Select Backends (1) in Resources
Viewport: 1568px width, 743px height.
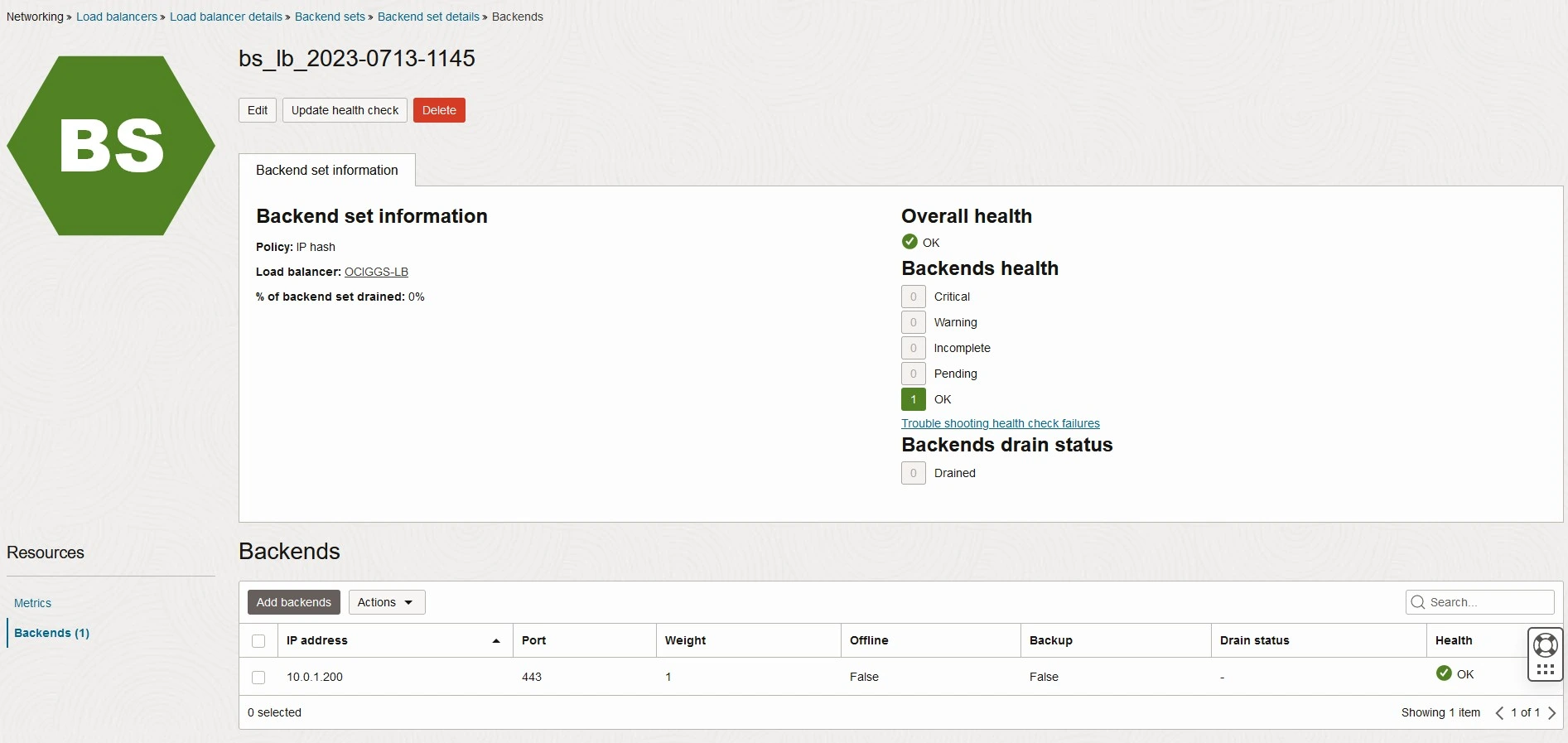(x=51, y=633)
